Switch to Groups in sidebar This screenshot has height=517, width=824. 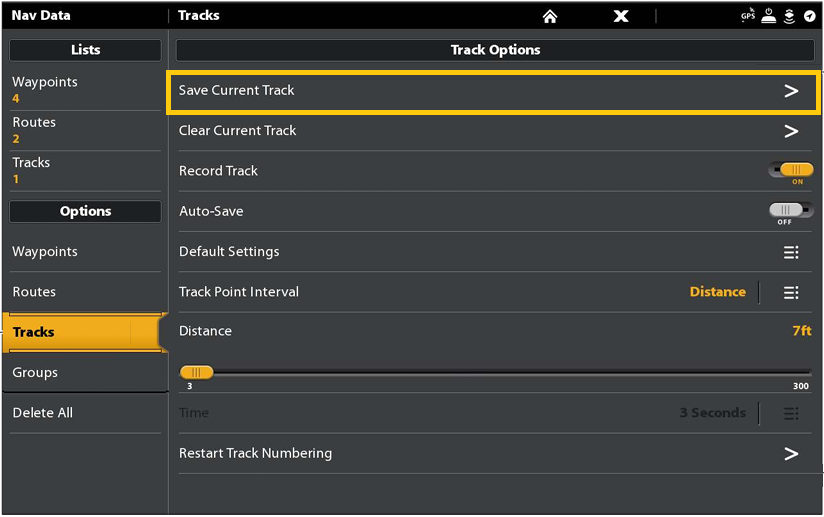pyautogui.click(x=80, y=372)
